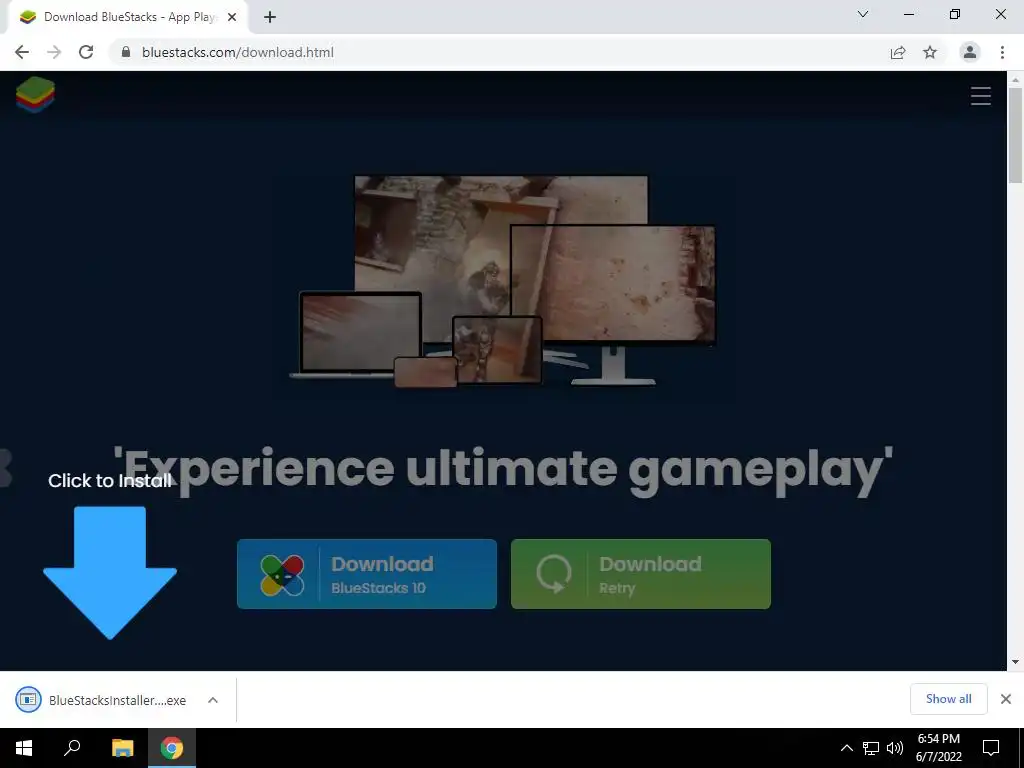Click the BlueStacks 10 app icon
1024x768 pixels.
pos(282,575)
